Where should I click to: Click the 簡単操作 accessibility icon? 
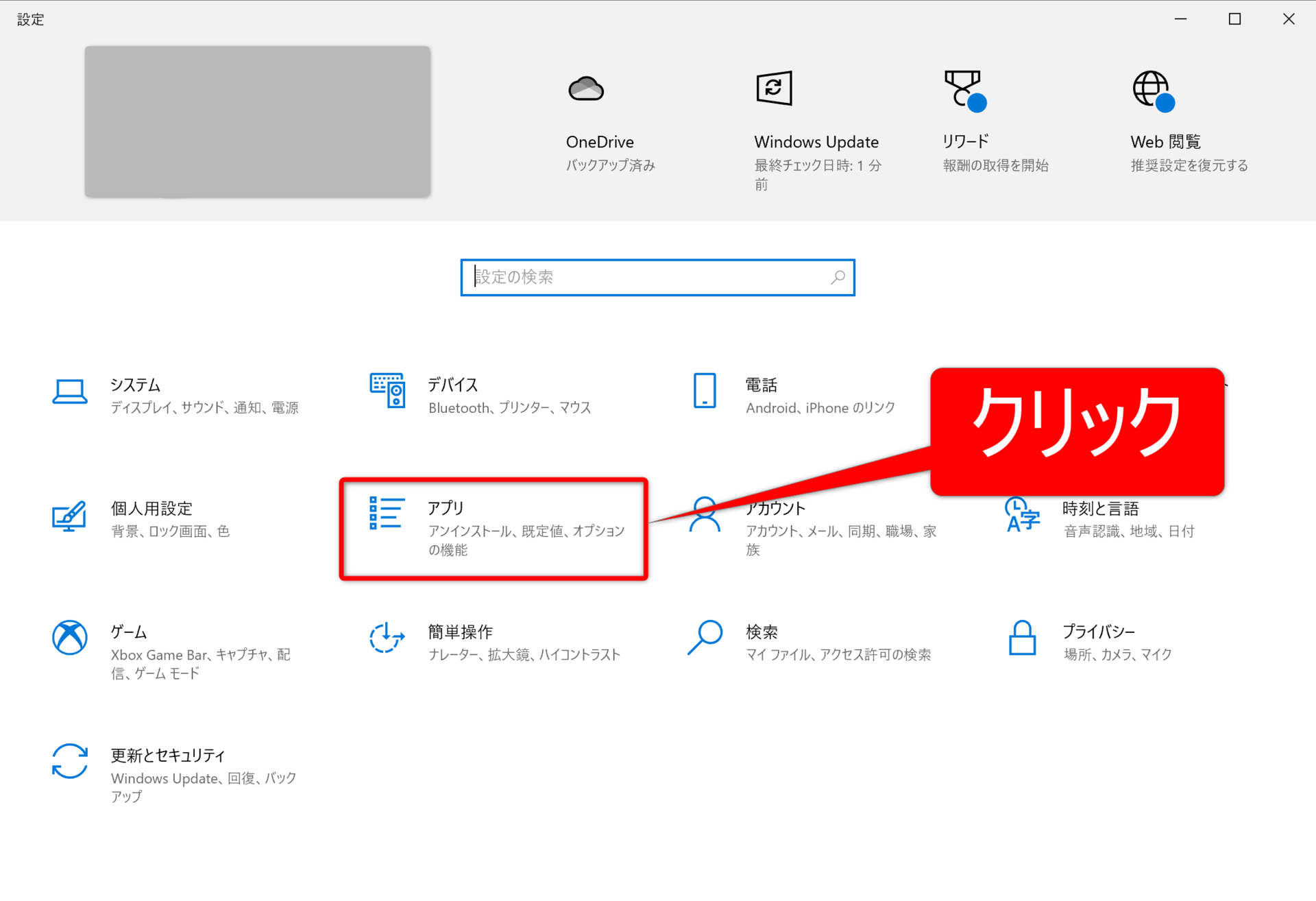(387, 638)
